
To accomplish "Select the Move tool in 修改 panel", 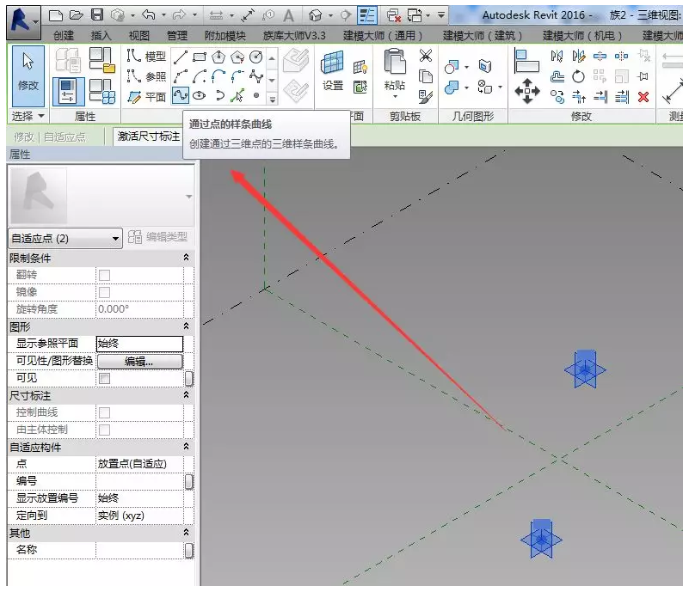I will click(526, 91).
